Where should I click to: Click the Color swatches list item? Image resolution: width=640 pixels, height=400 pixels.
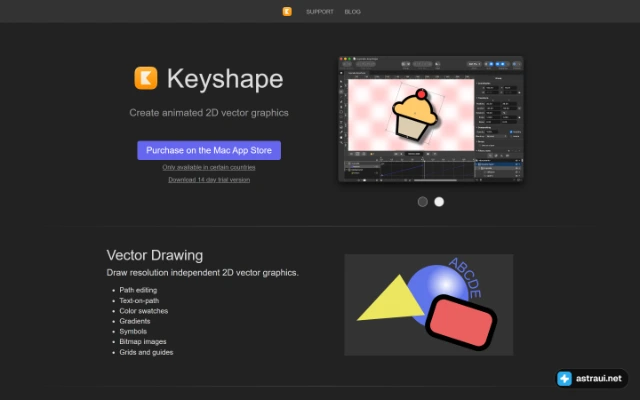(x=144, y=311)
